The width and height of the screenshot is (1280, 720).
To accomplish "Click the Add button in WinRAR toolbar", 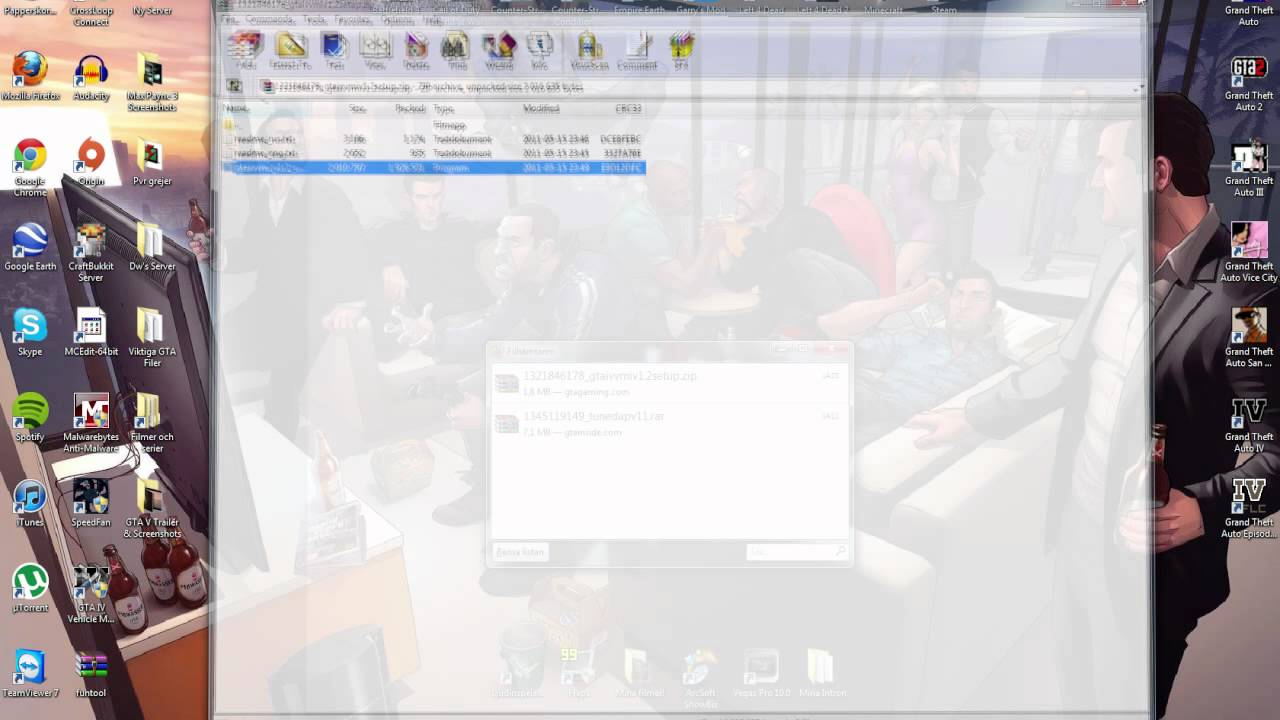I will click(245, 50).
